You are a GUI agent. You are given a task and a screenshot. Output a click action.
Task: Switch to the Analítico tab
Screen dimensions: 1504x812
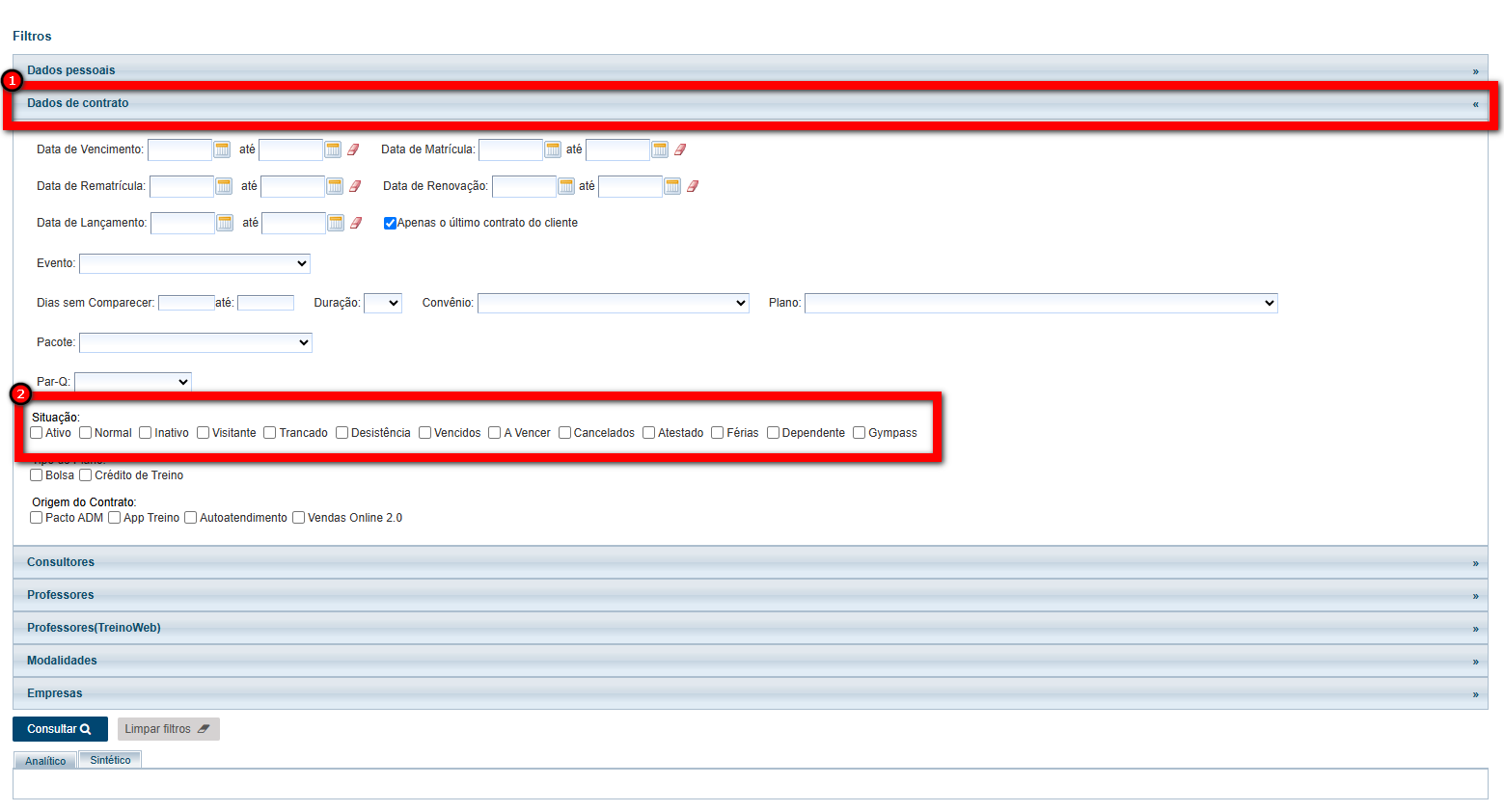(45, 761)
